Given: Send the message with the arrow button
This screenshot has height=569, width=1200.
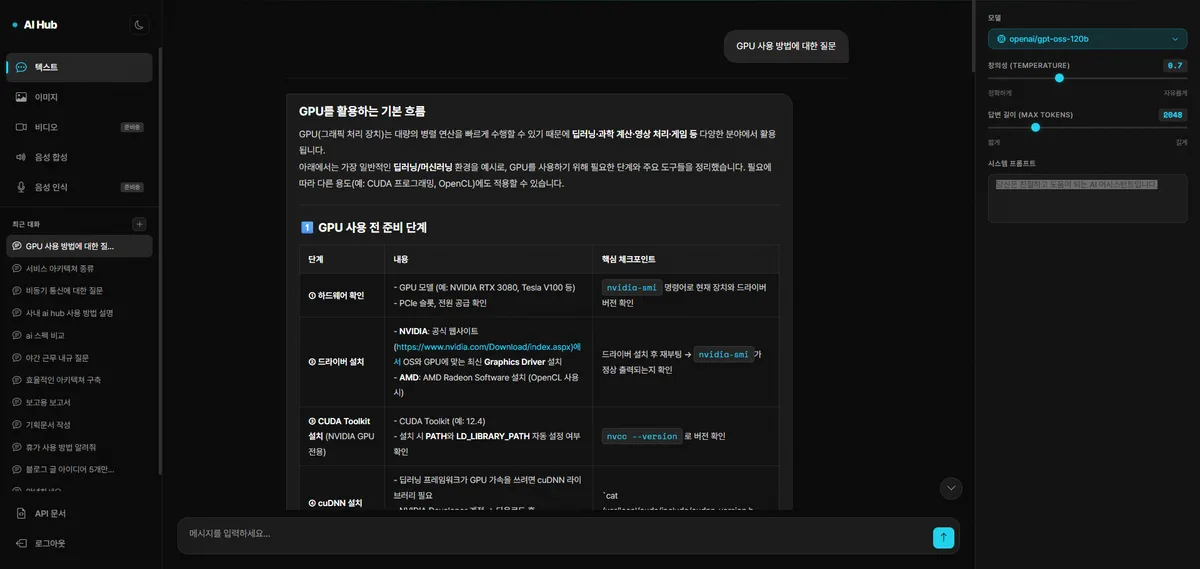Looking at the screenshot, I should point(943,537).
